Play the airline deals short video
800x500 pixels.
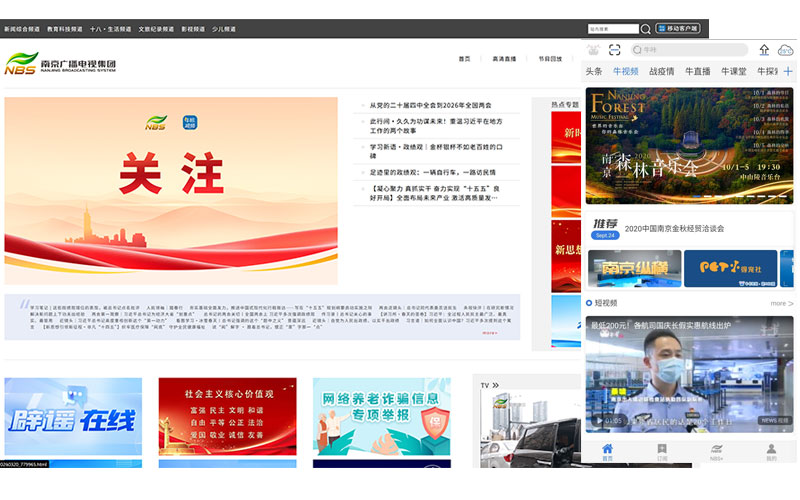[689, 375]
